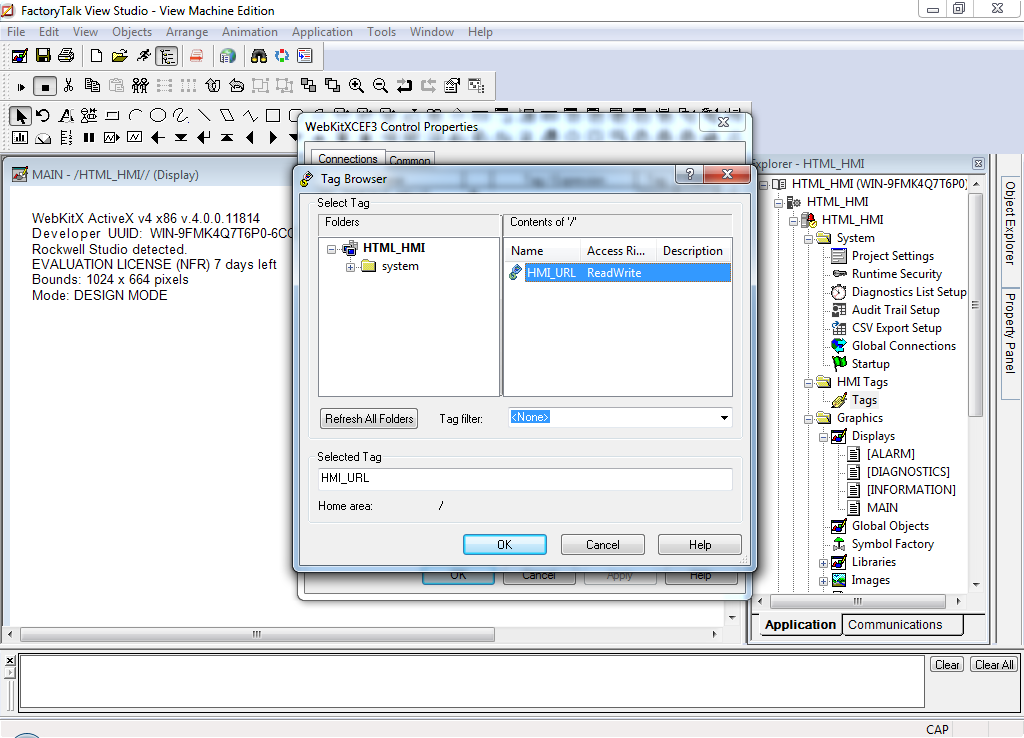
Task: Select Runtime Security in Explorer
Action: pyautogui.click(x=897, y=274)
